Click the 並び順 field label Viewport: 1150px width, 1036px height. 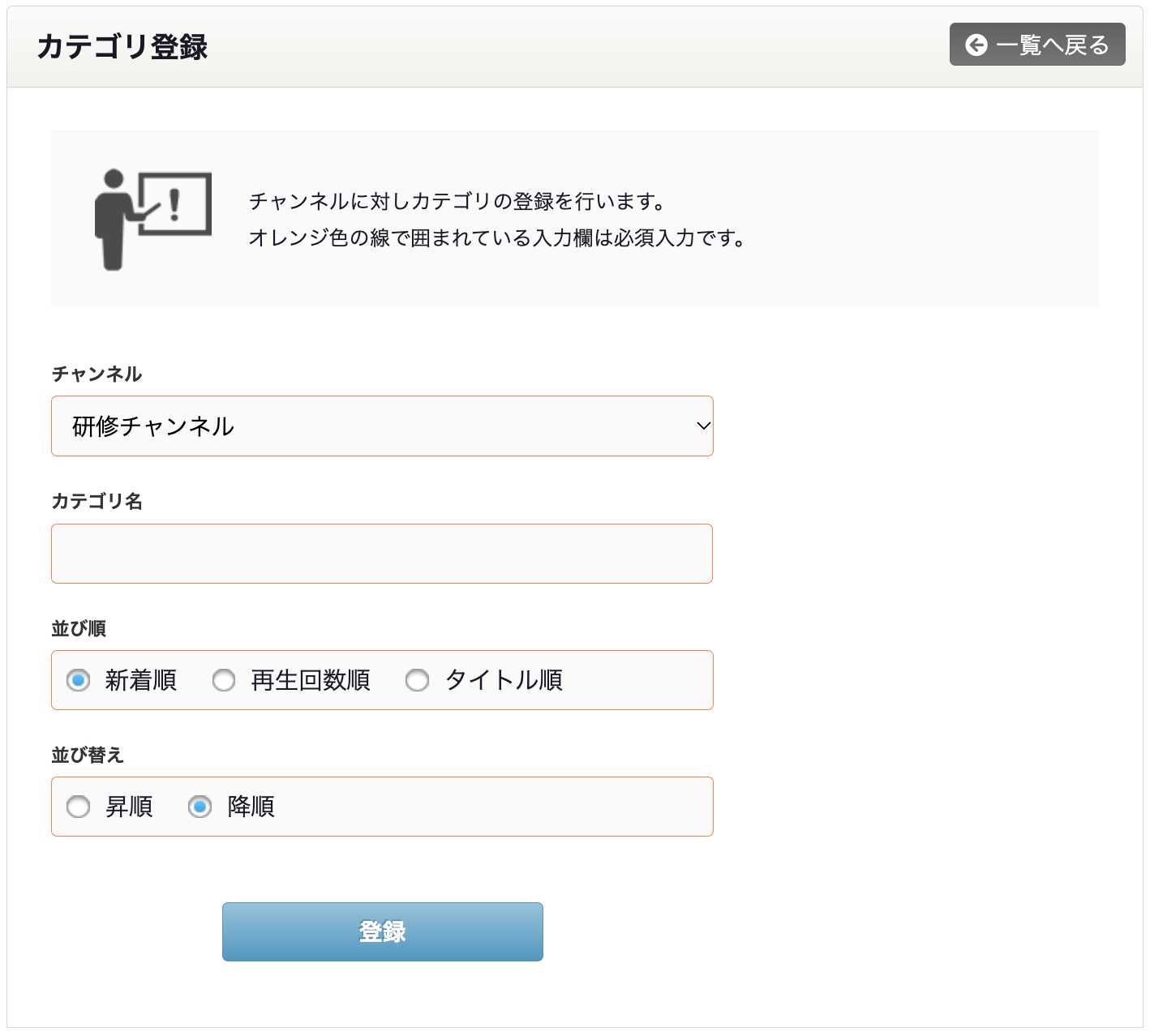tap(79, 628)
